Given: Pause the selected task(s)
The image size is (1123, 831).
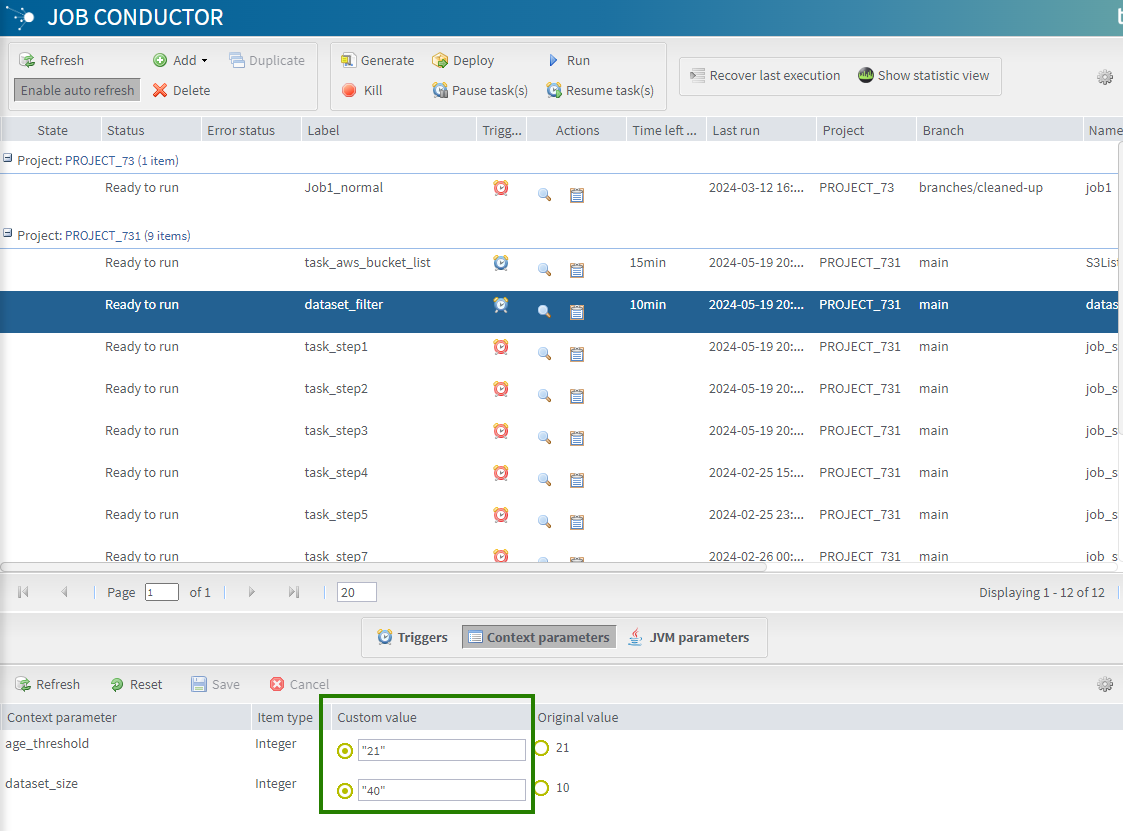Looking at the screenshot, I should tap(480, 89).
